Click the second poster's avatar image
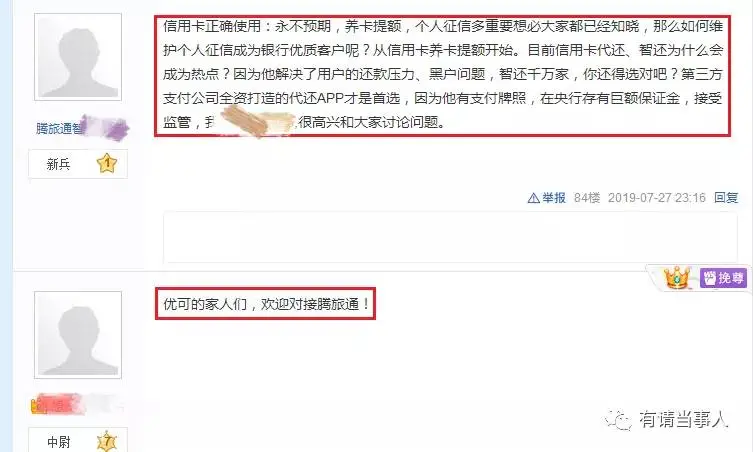Screen dimensions: 753x452 tap(78, 335)
